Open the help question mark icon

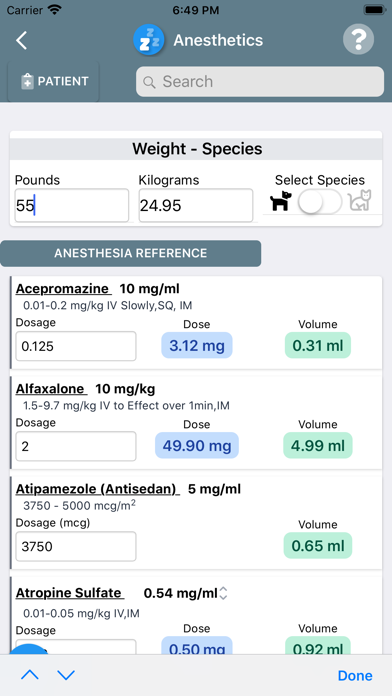pyautogui.click(x=358, y=40)
